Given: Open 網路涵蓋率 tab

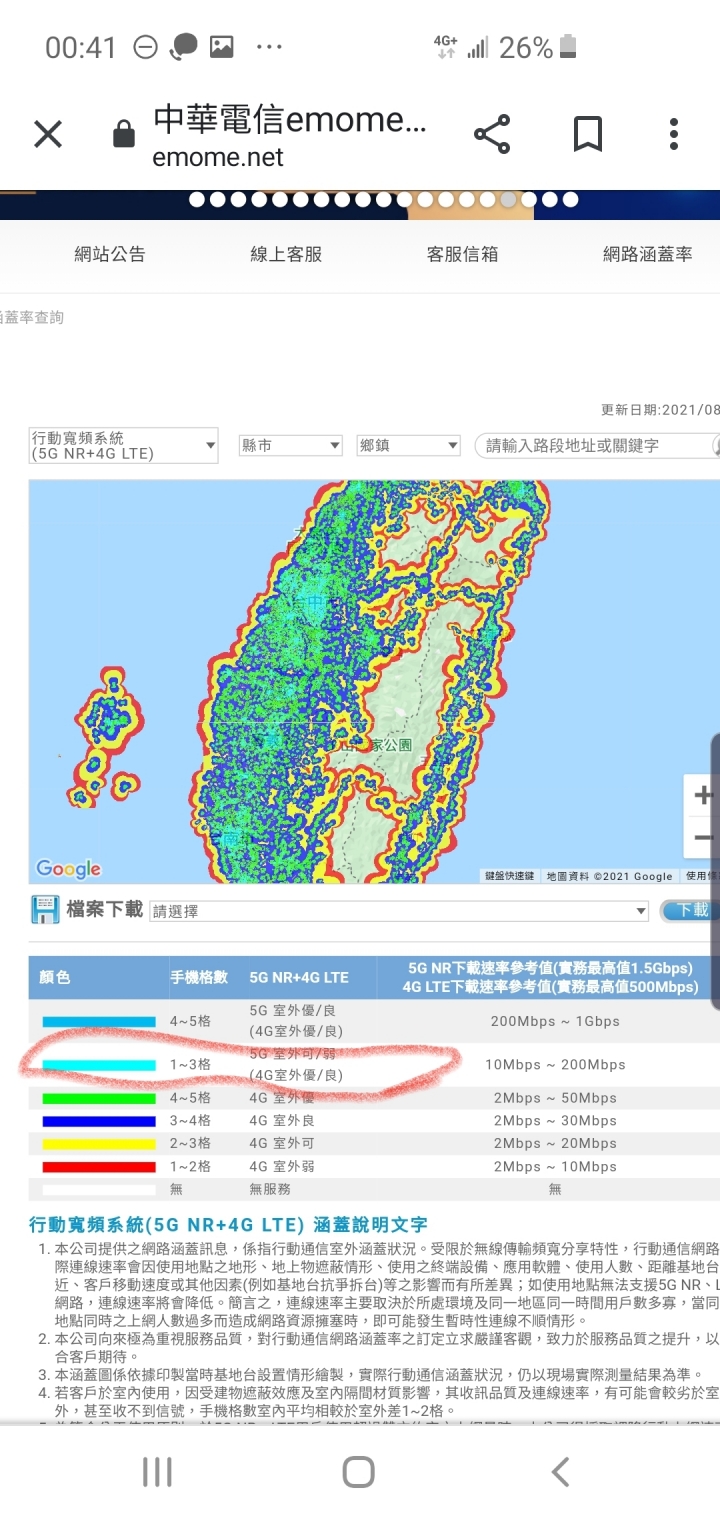Looking at the screenshot, I should (x=647, y=254).
